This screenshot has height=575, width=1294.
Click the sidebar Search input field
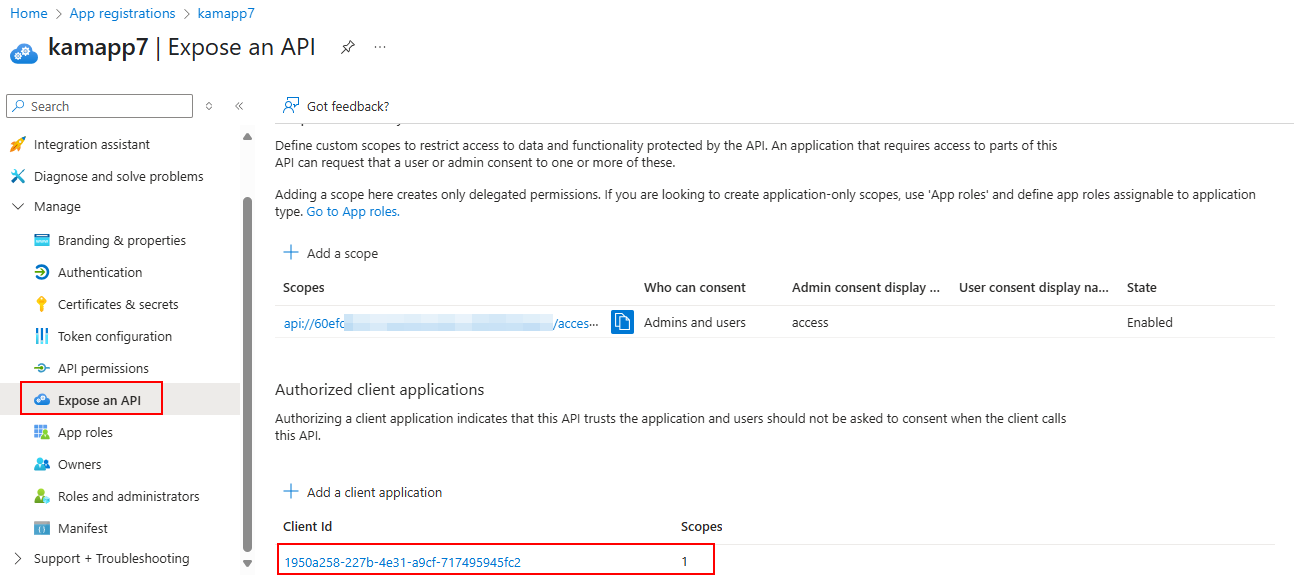[x=99, y=106]
